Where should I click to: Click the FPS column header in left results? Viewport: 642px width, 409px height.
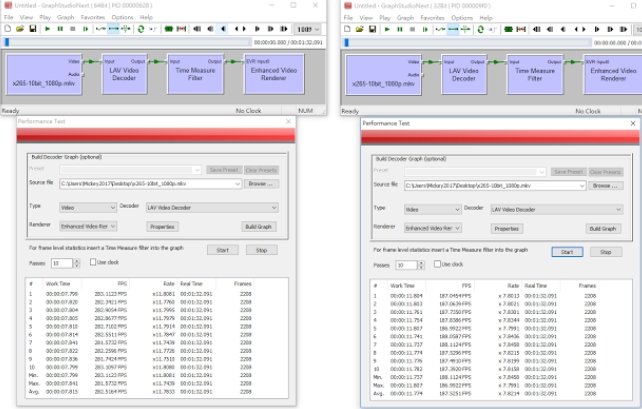click(106, 284)
